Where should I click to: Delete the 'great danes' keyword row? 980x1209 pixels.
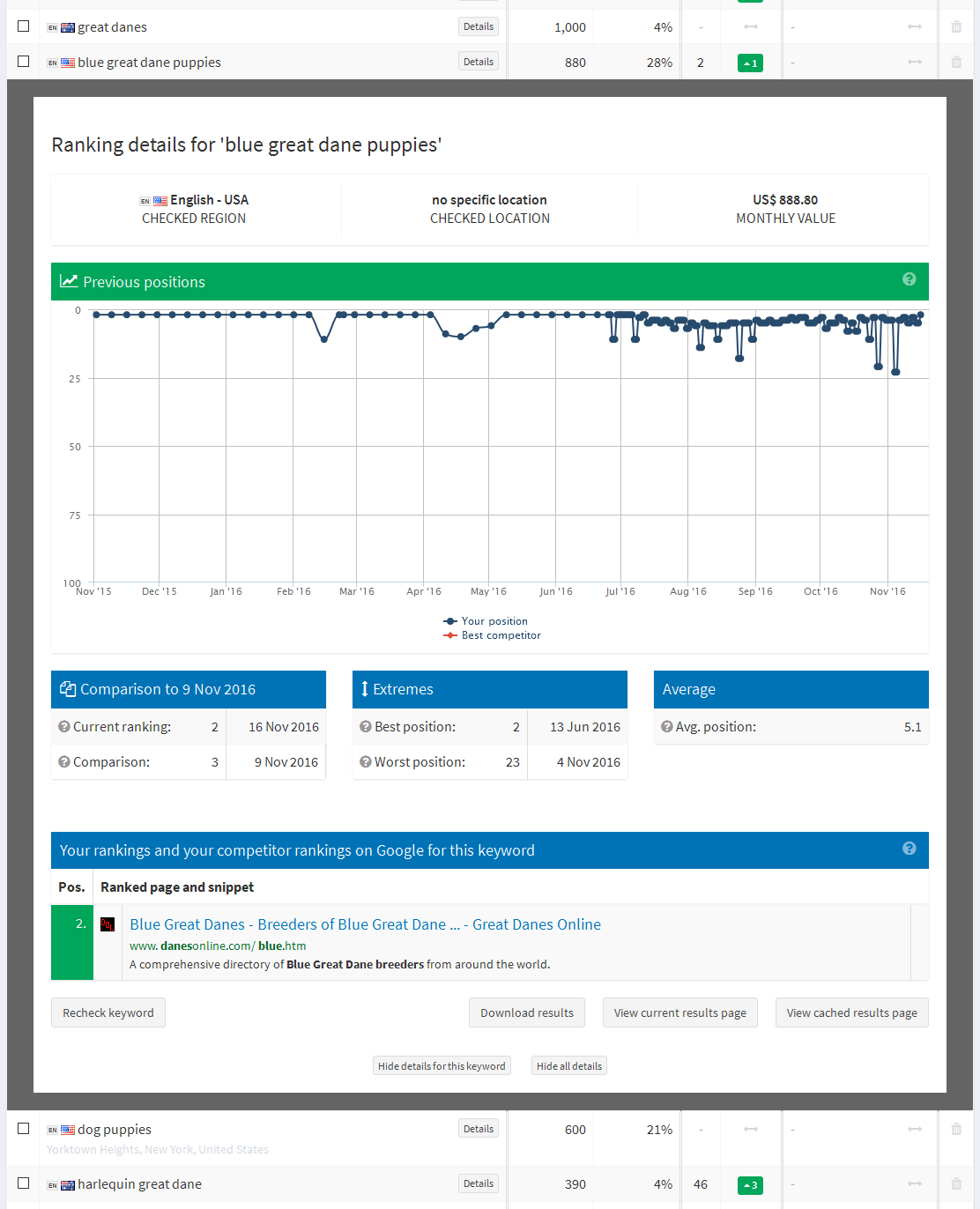[x=955, y=26]
